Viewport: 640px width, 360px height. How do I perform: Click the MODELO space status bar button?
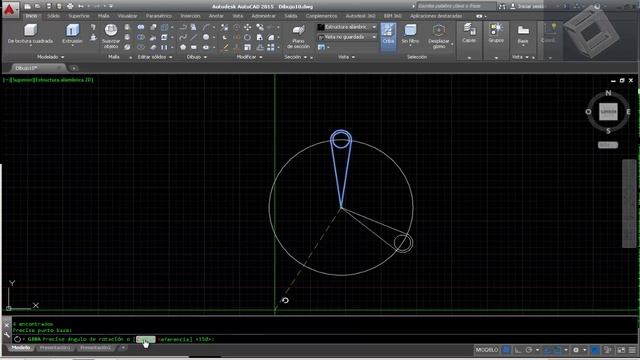tap(487, 350)
